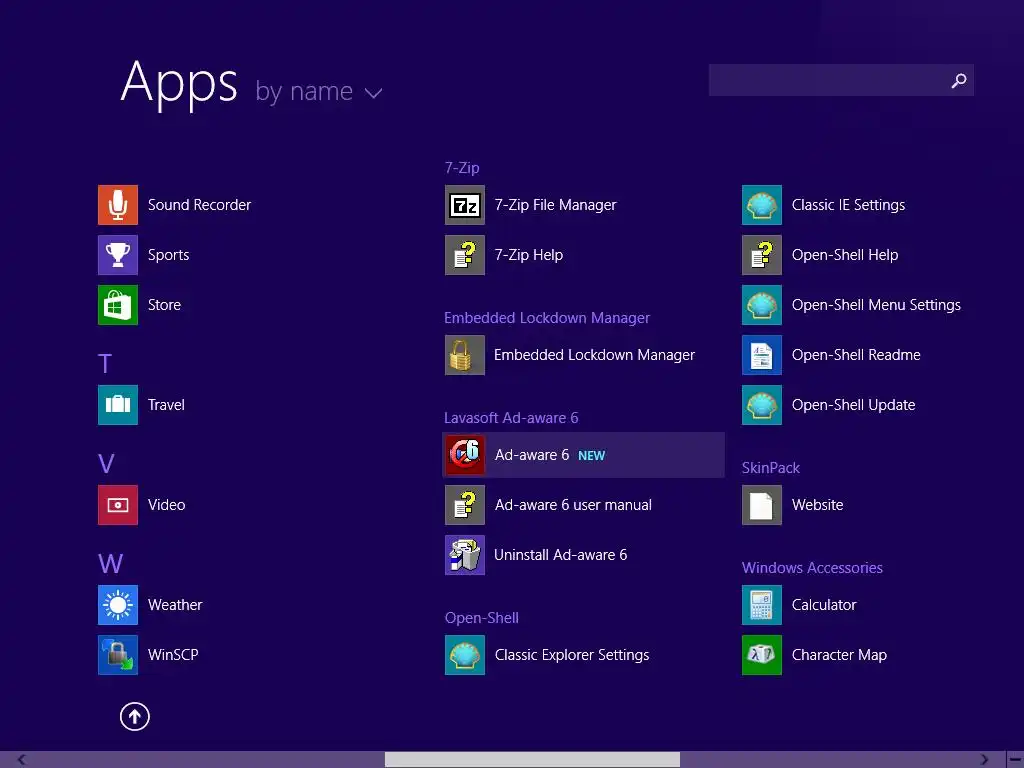The image size is (1024, 768).
Task: Click the zoom-out minus button at corner
Action: 1015,760
